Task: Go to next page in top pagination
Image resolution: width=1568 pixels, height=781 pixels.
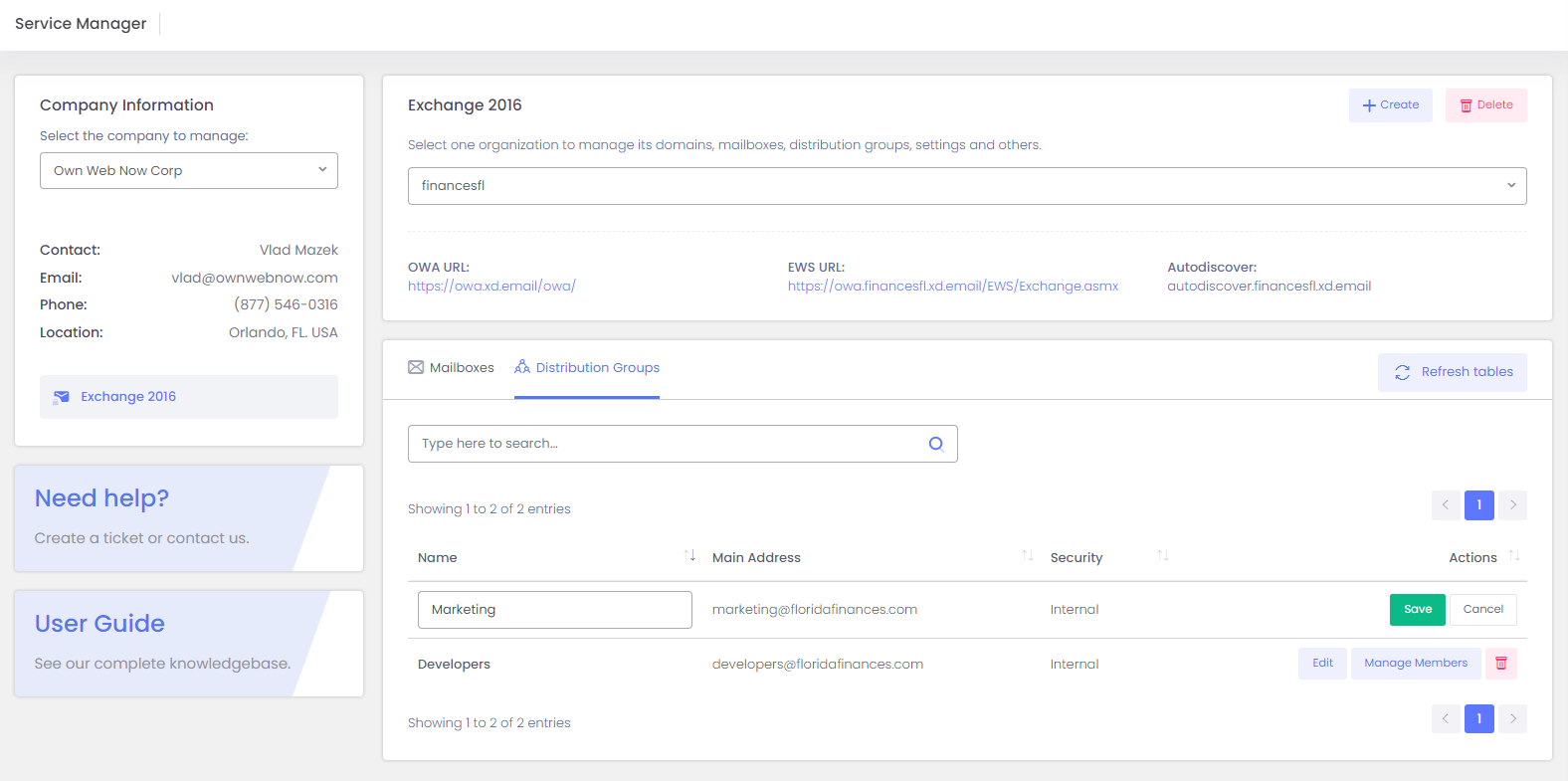Action: 1512,505
